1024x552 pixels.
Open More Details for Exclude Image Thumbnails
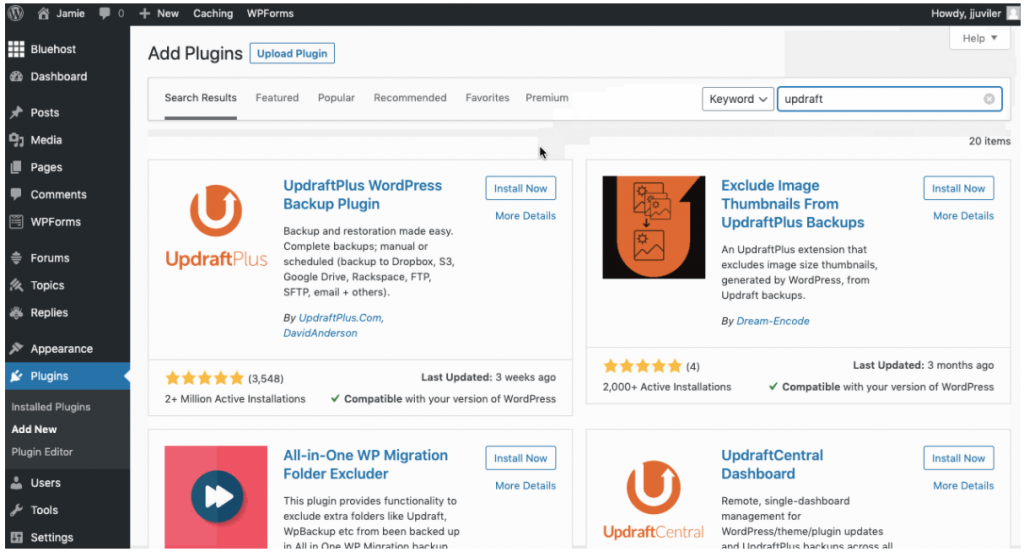point(963,216)
